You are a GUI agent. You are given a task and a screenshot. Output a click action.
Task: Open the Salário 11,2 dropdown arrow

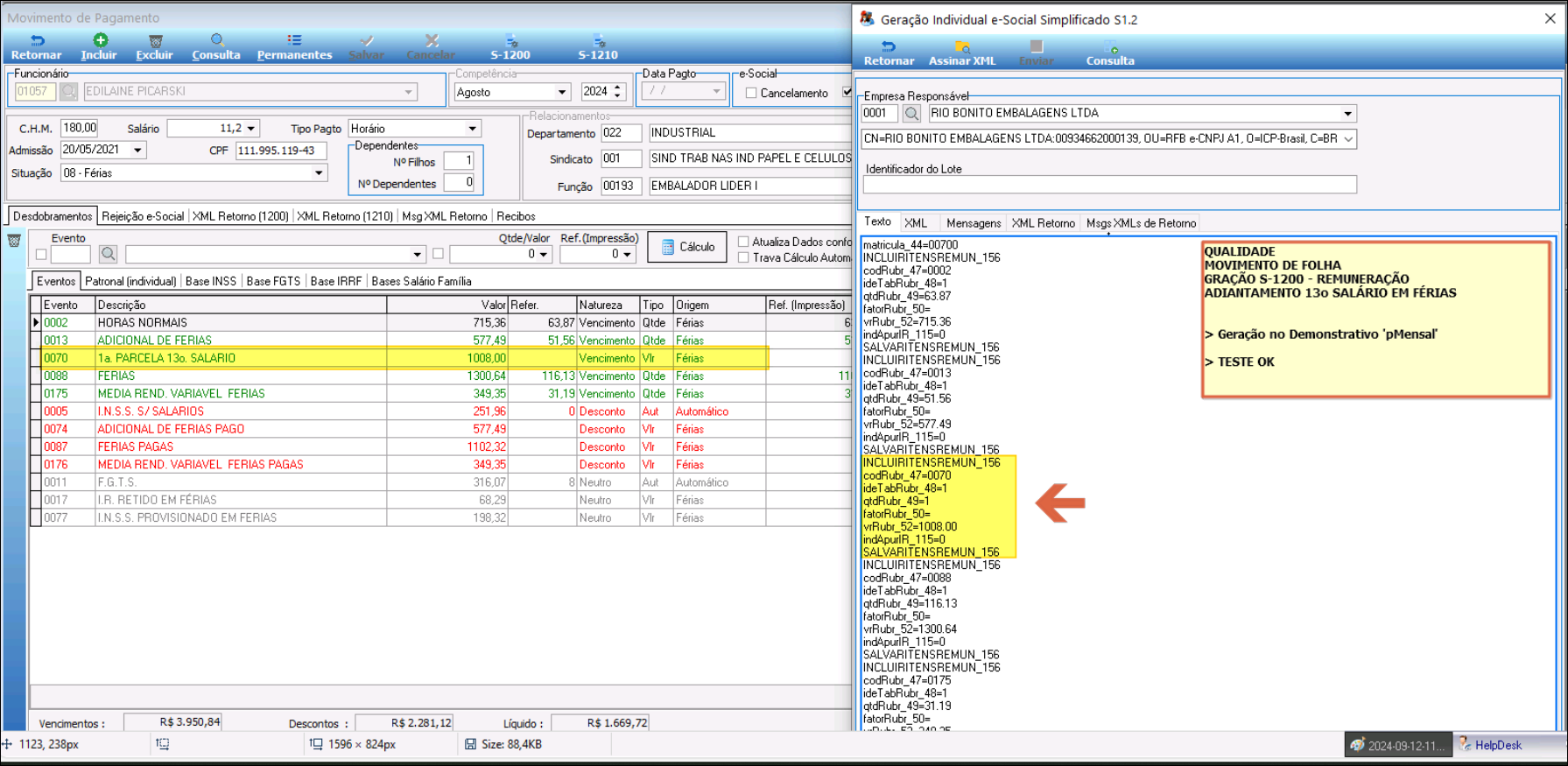point(251,129)
